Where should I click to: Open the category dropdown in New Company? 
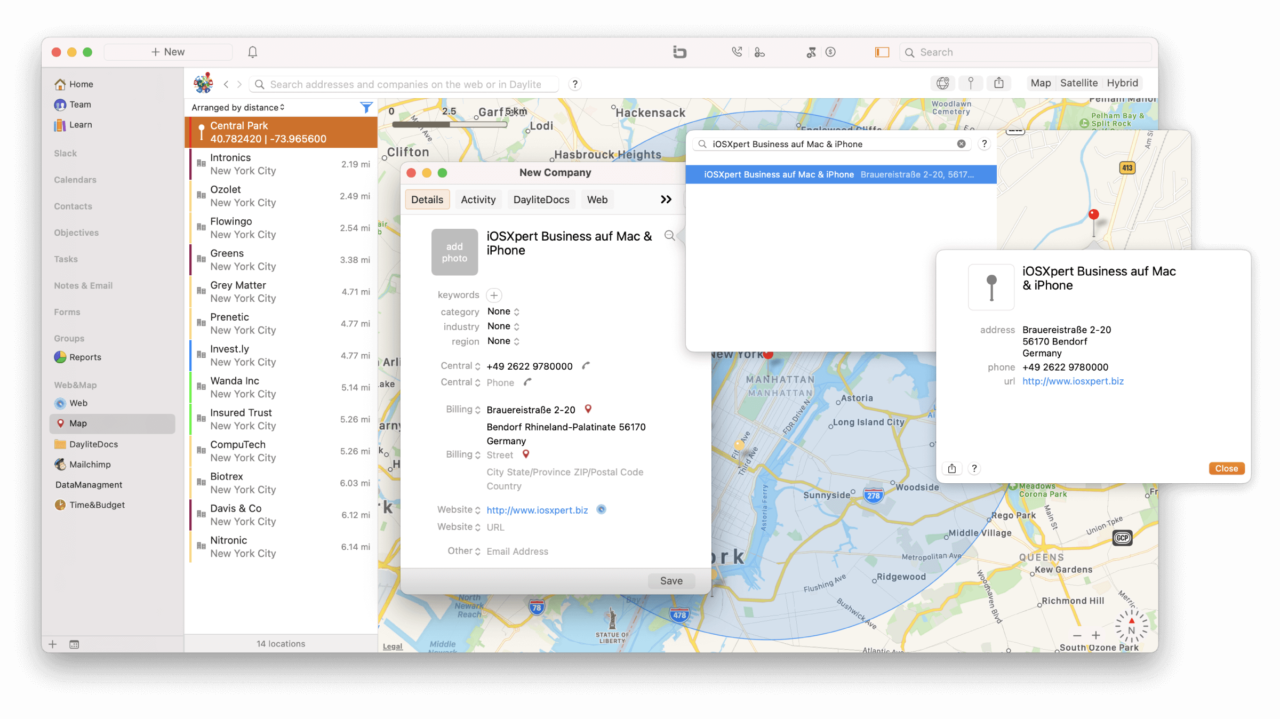tap(501, 311)
